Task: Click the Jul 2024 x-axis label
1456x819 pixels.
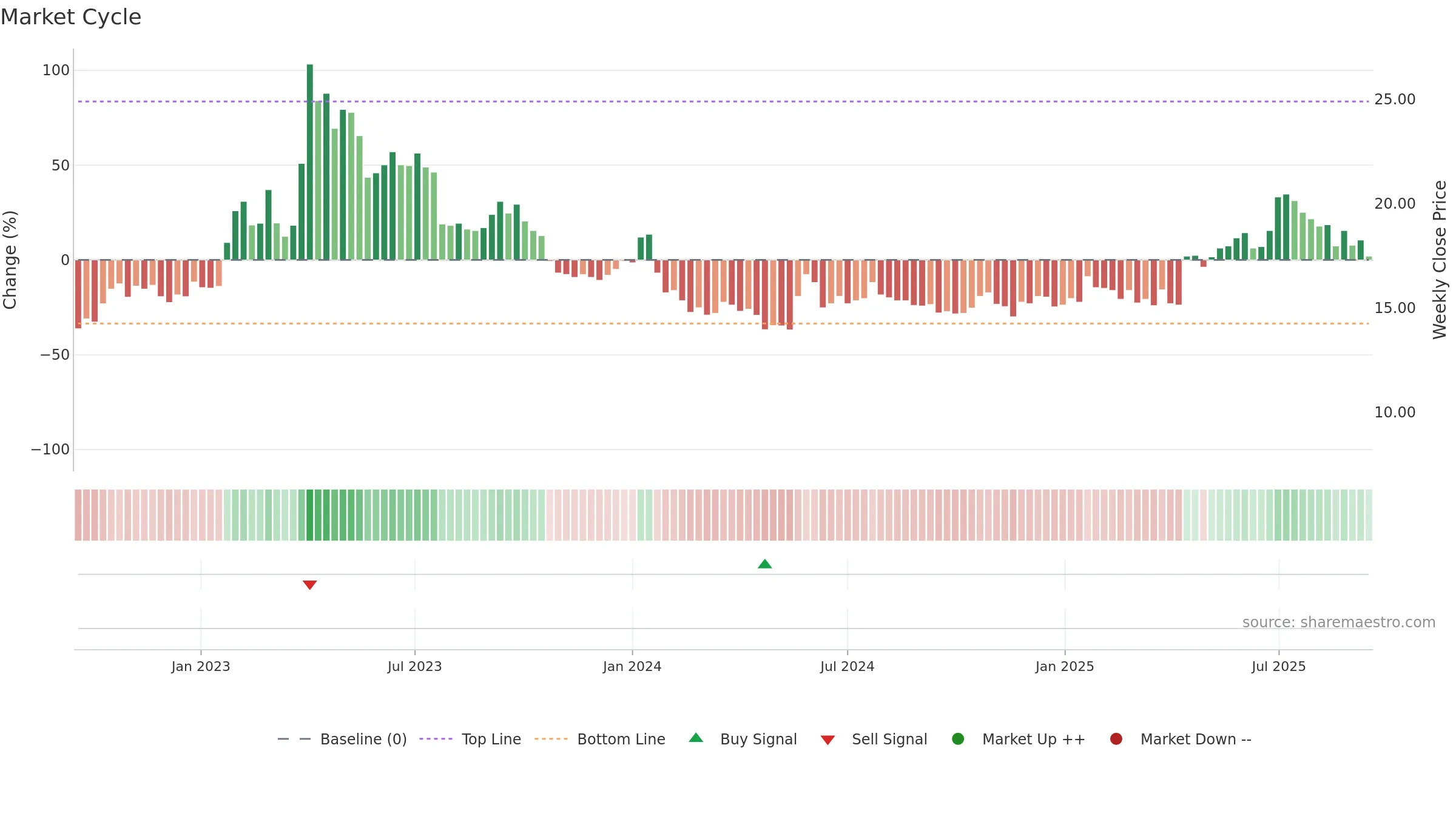Action: pos(848,667)
